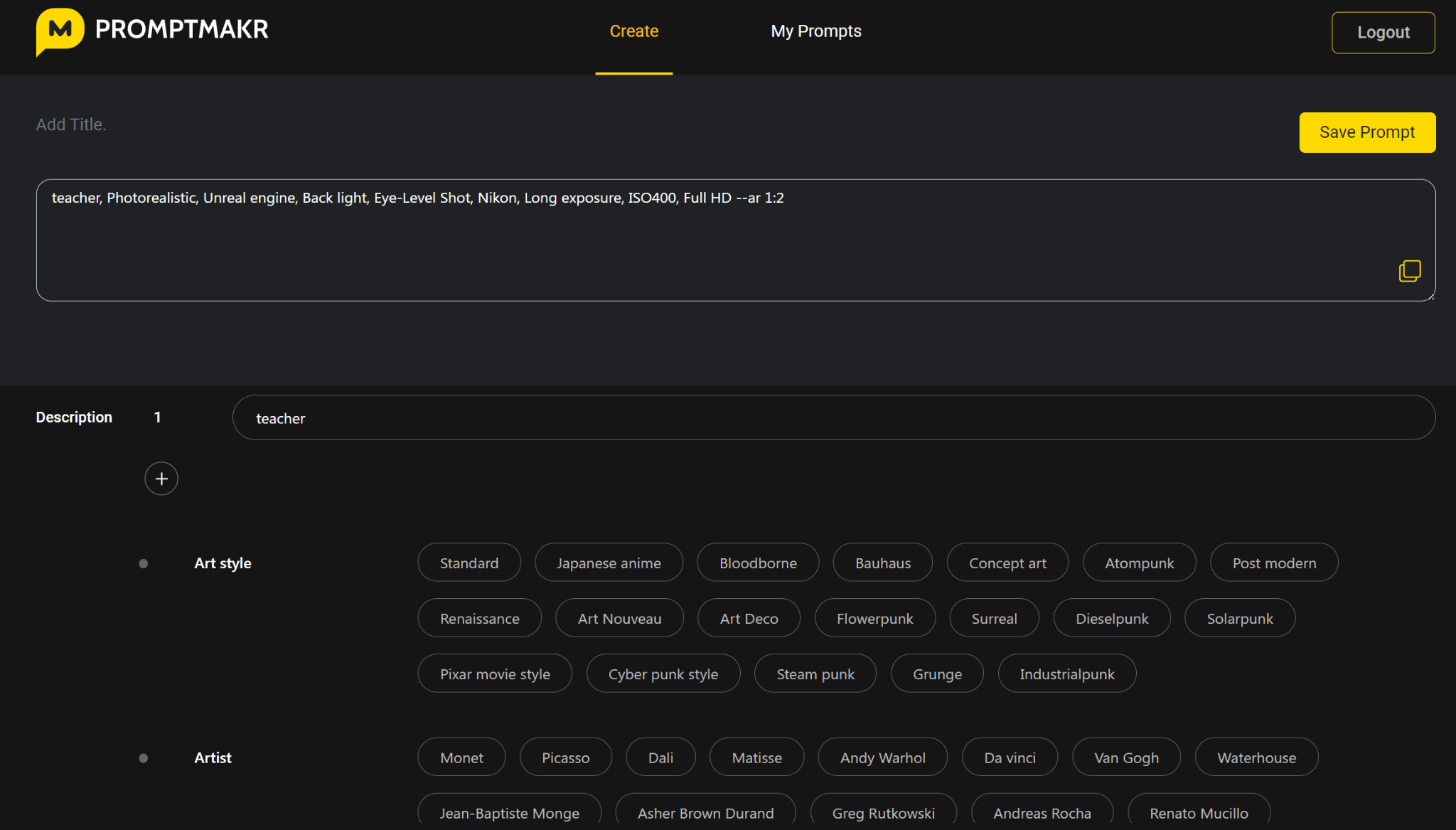Select Greg Rutkowski artist chip
This screenshot has width=1456, height=830.
(883, 813)
